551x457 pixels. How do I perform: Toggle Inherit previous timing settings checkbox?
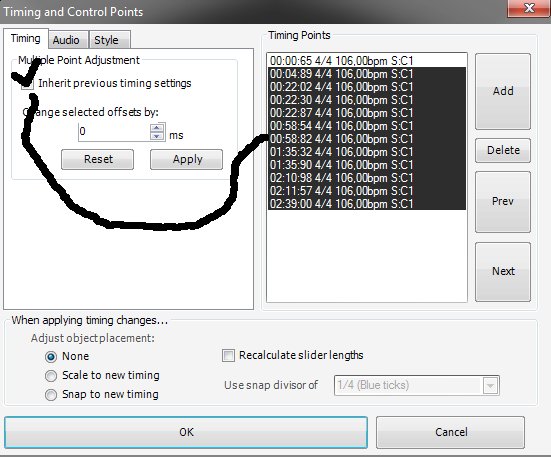point(27,83)
